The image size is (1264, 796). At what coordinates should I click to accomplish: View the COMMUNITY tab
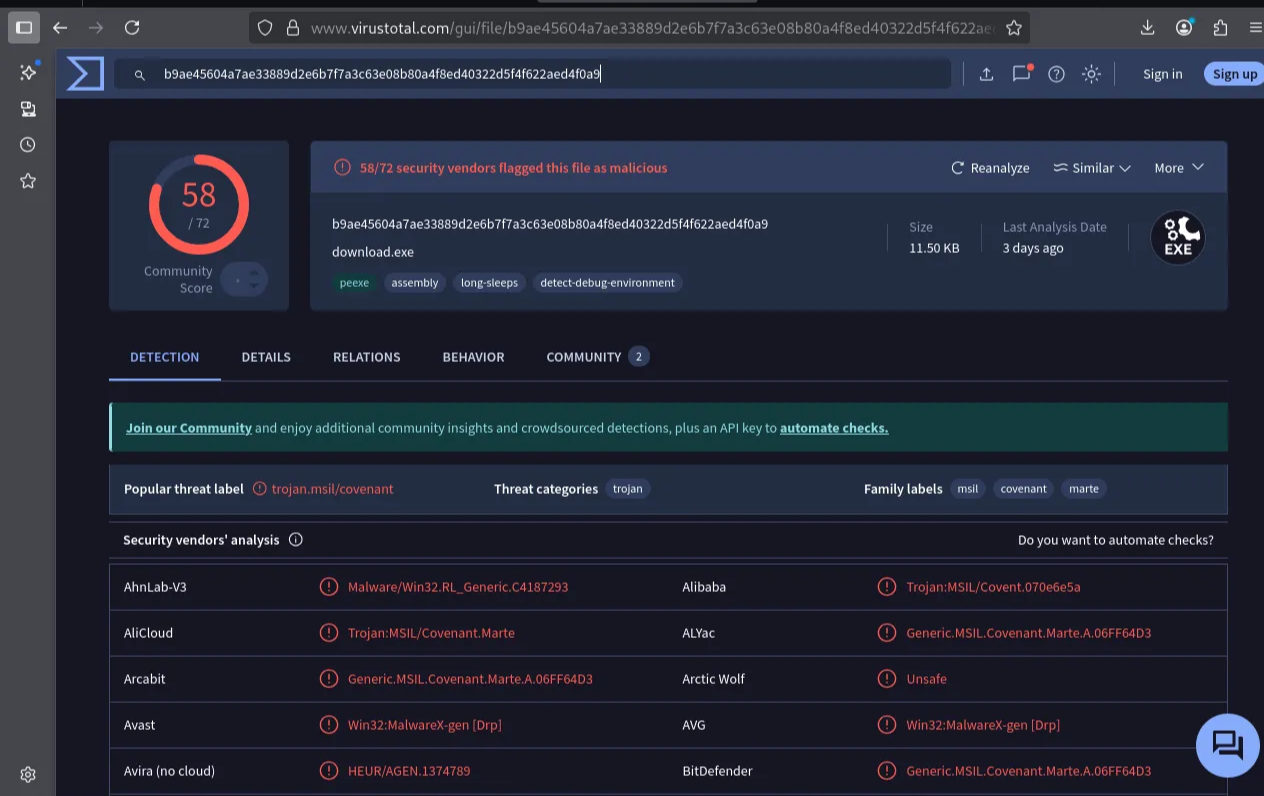click(598, 357)
